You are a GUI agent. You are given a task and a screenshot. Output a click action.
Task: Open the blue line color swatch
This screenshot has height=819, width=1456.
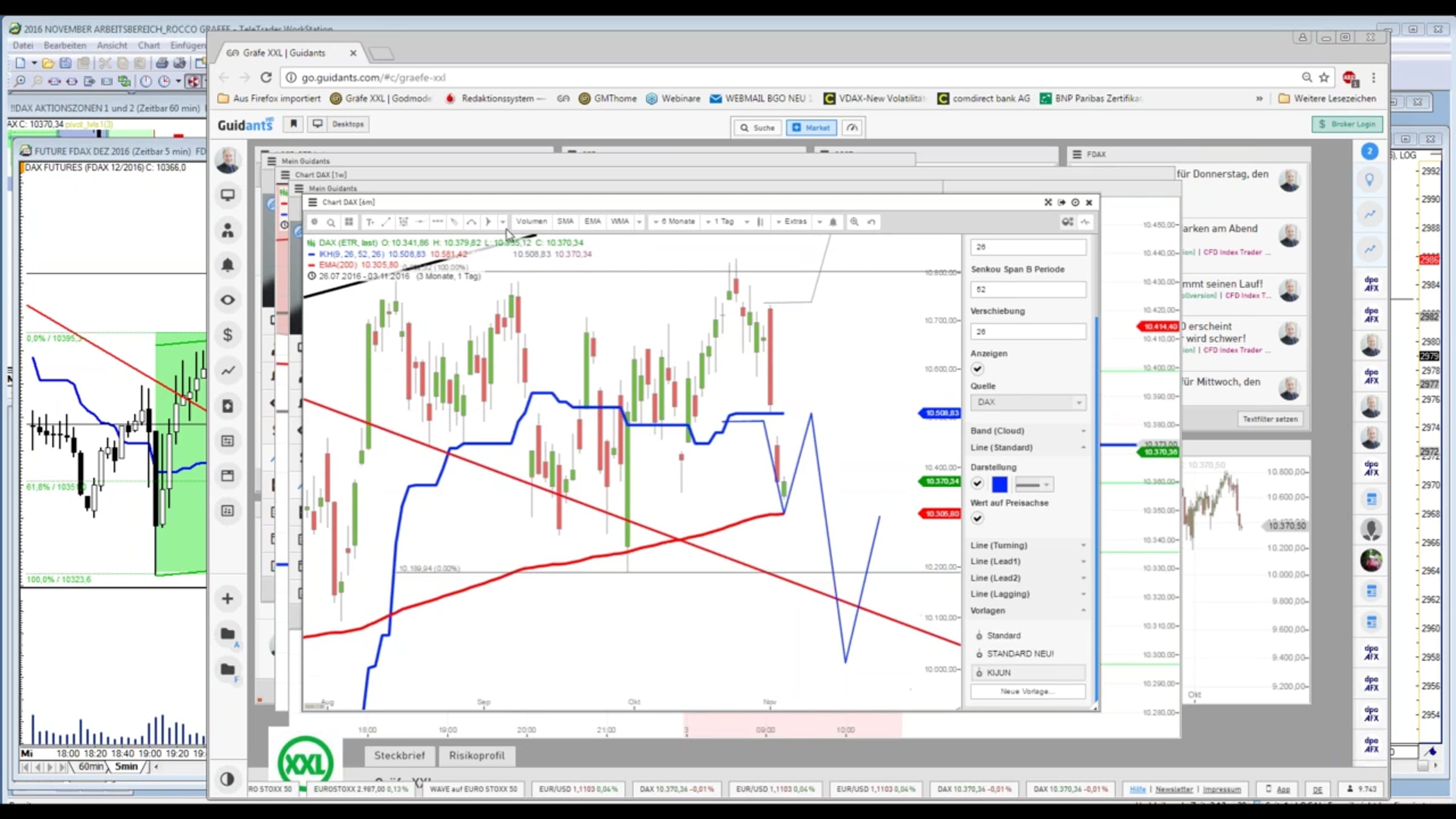click(999, 484)
